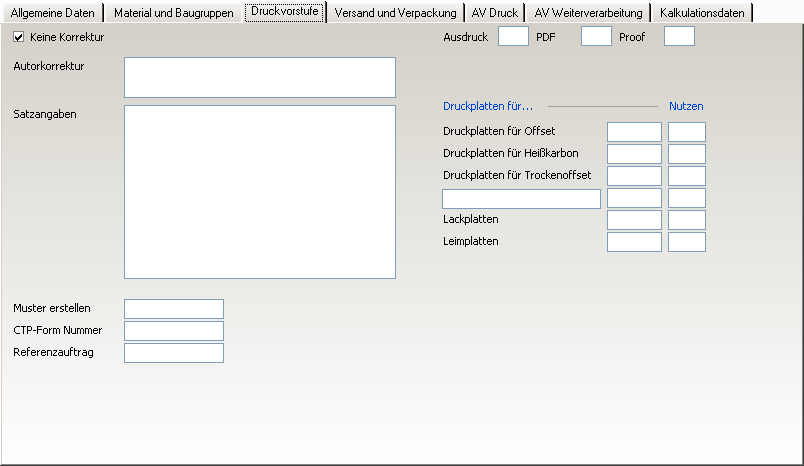Click Druckplatten für Offset quantity field
The width and height of the screenshot is (804, 466).
634,132
